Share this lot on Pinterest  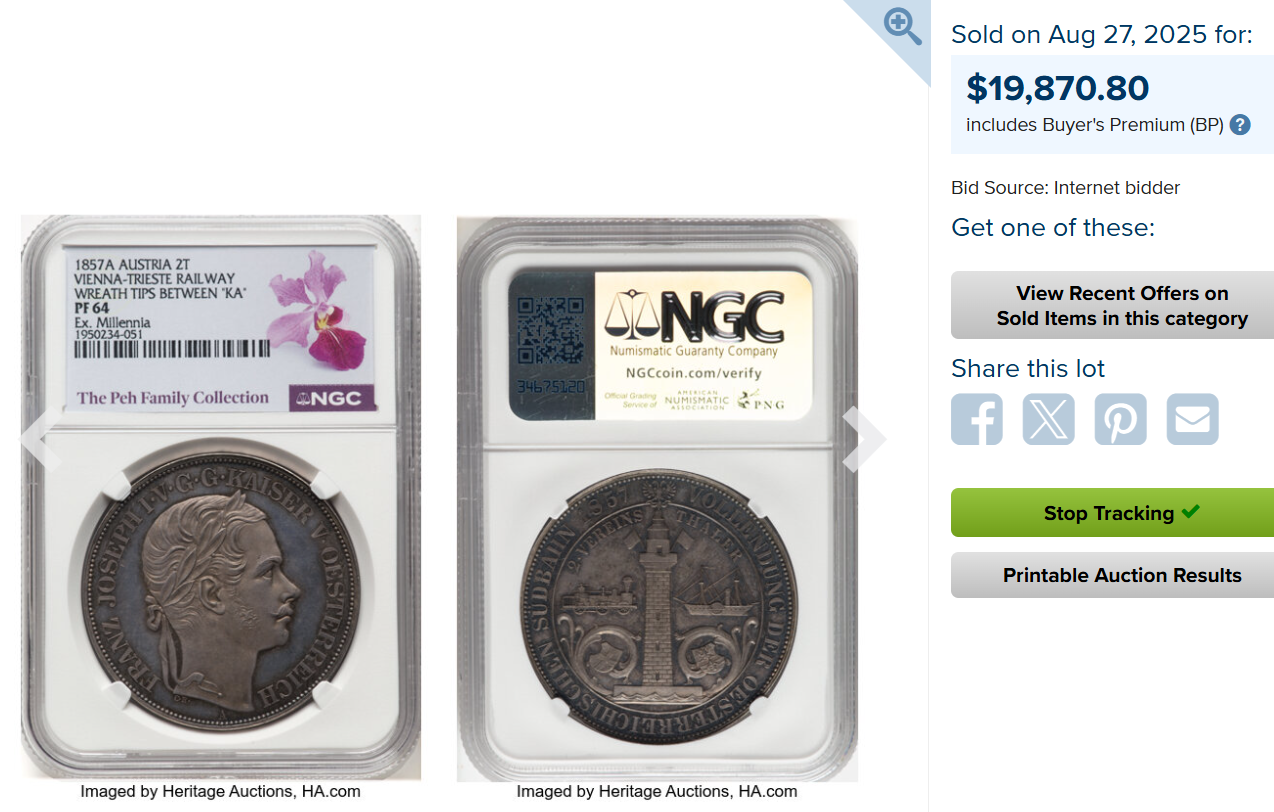click(x=1121, y=419)
